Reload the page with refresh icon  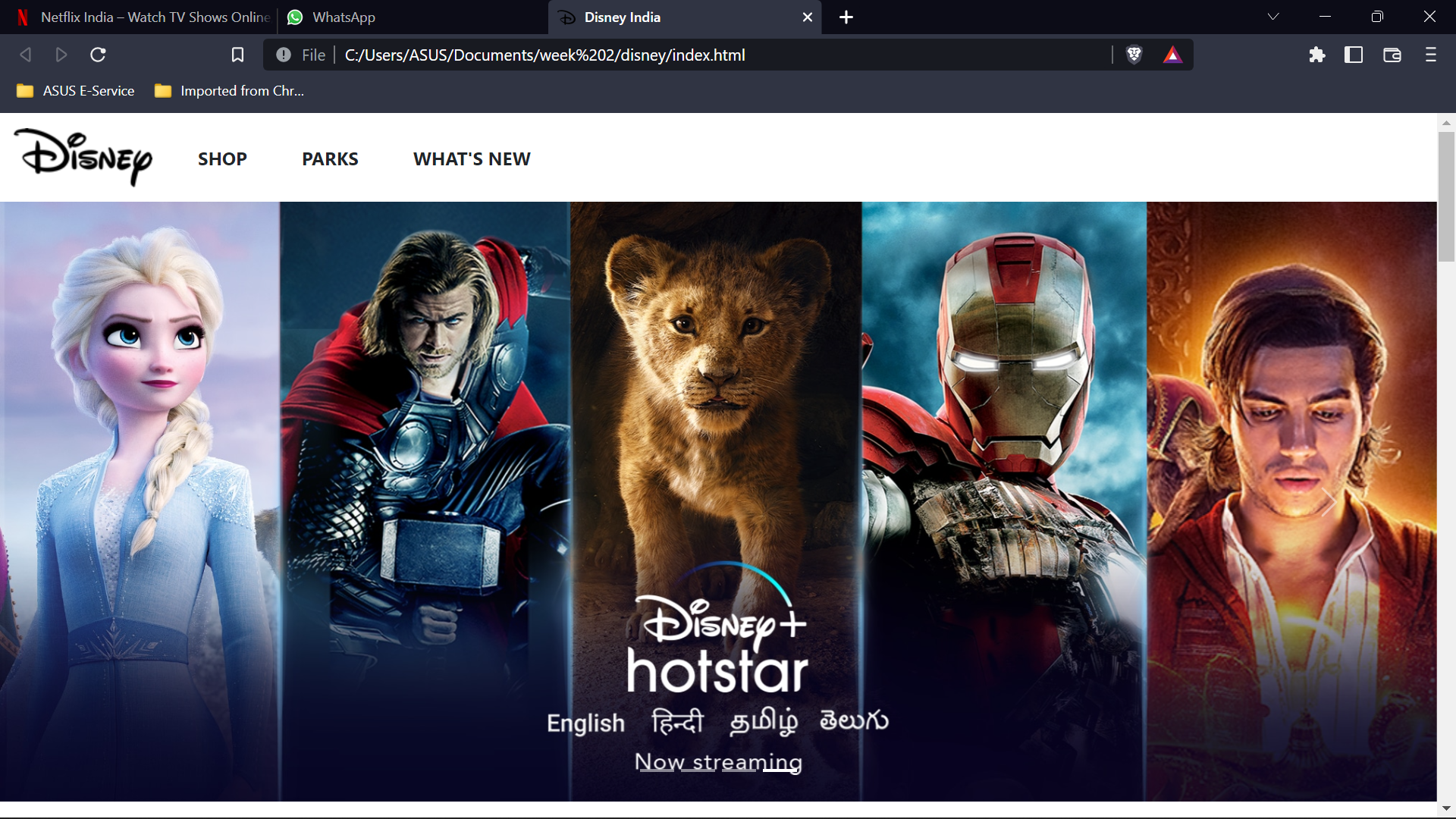click(x=98, y=55)
